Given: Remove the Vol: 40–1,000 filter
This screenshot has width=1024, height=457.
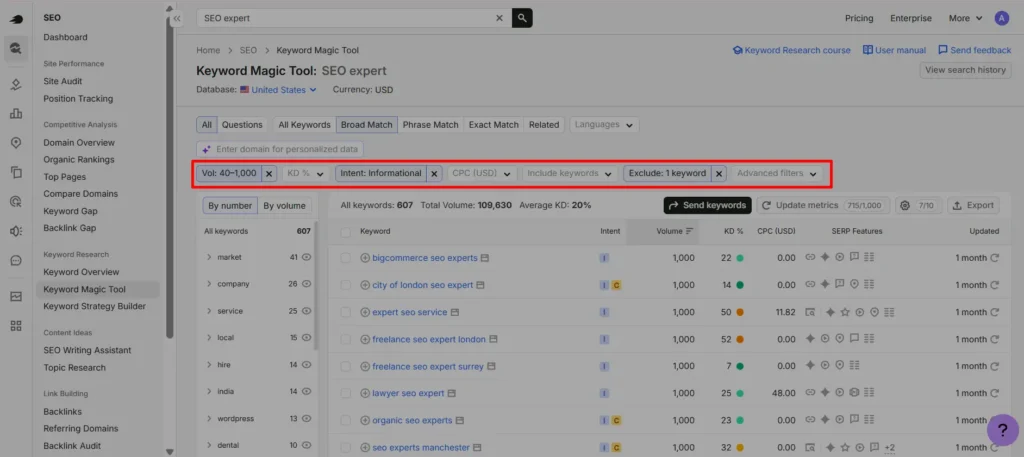Looking at the screenshot, I should [270, 174].
